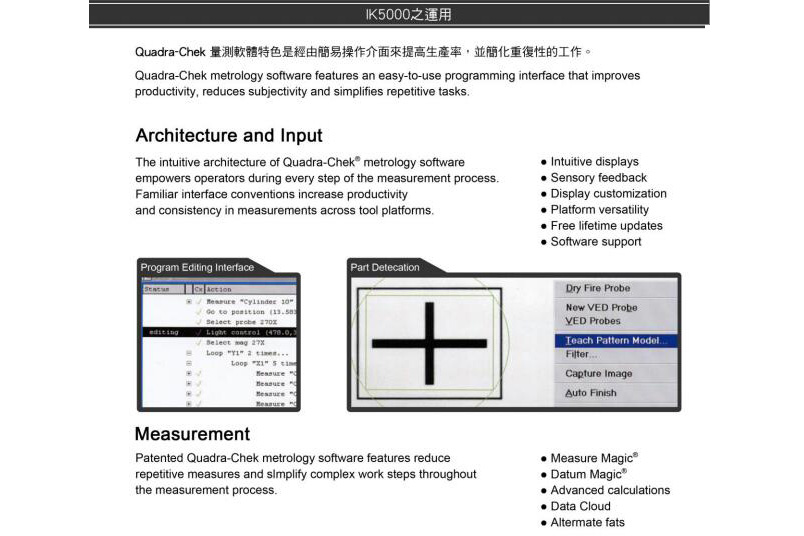Click the Measurement heading
The image size is (804, 536).
(x=192, y=434)
